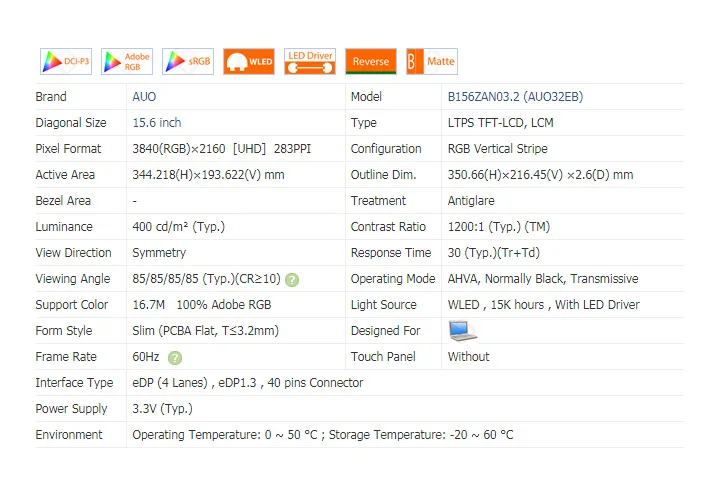Click the Diagonal Size row label
Image resolution: width=716 pixels, height=492 pixels.
pos(71,123)
